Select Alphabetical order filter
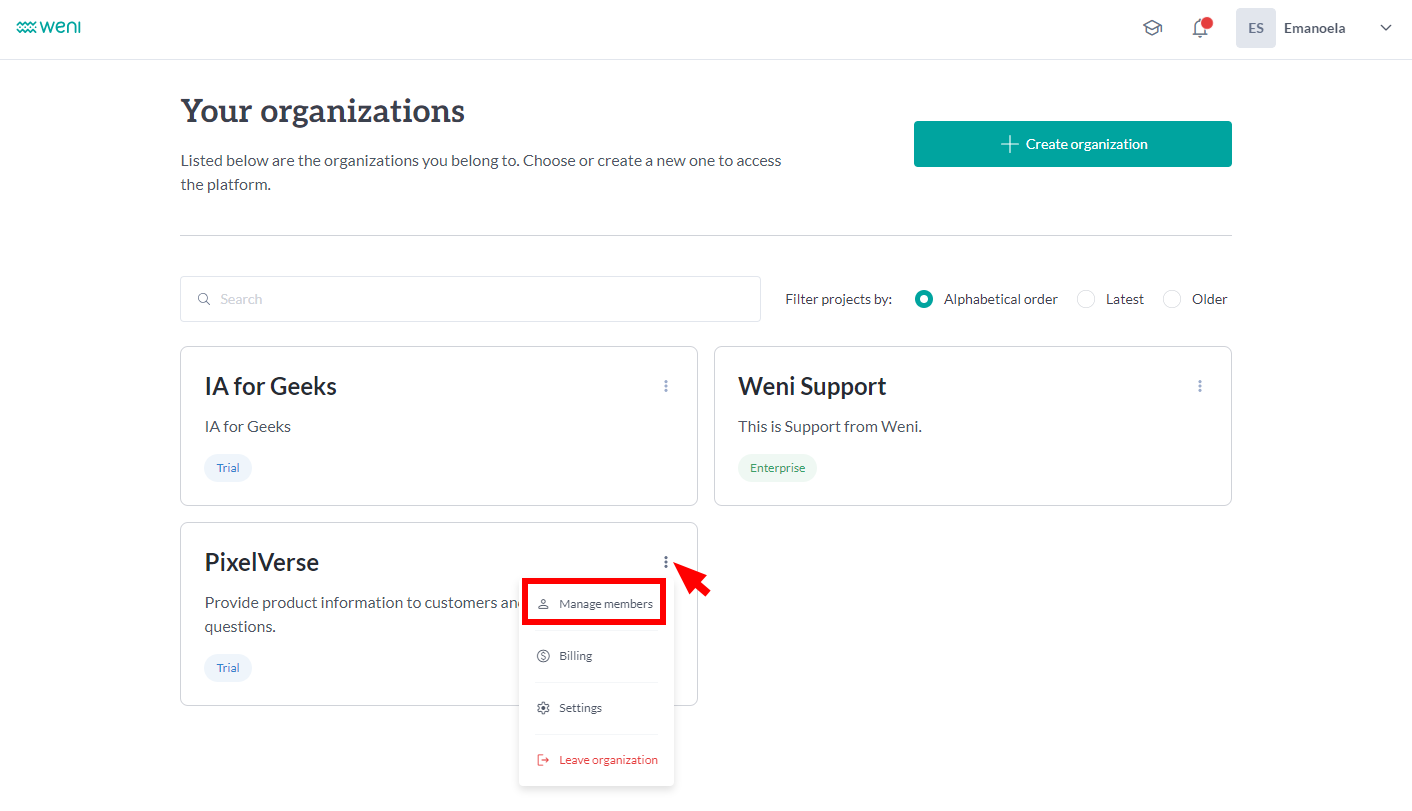Image resolution: width=1412 pixels, height=811 pixels. pyautogui.click(x=925, y=299)
